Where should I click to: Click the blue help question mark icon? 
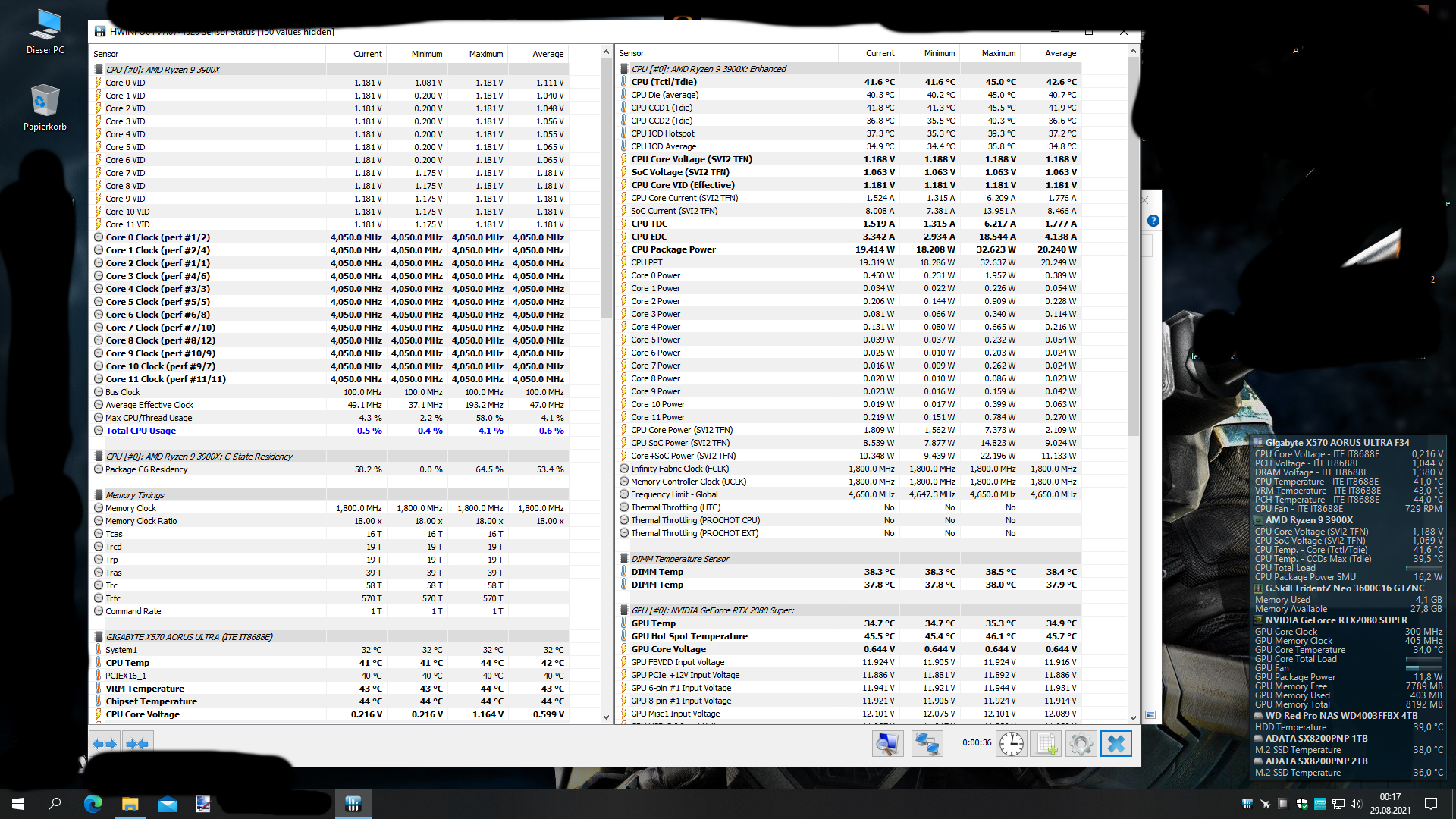[1153, 221]
